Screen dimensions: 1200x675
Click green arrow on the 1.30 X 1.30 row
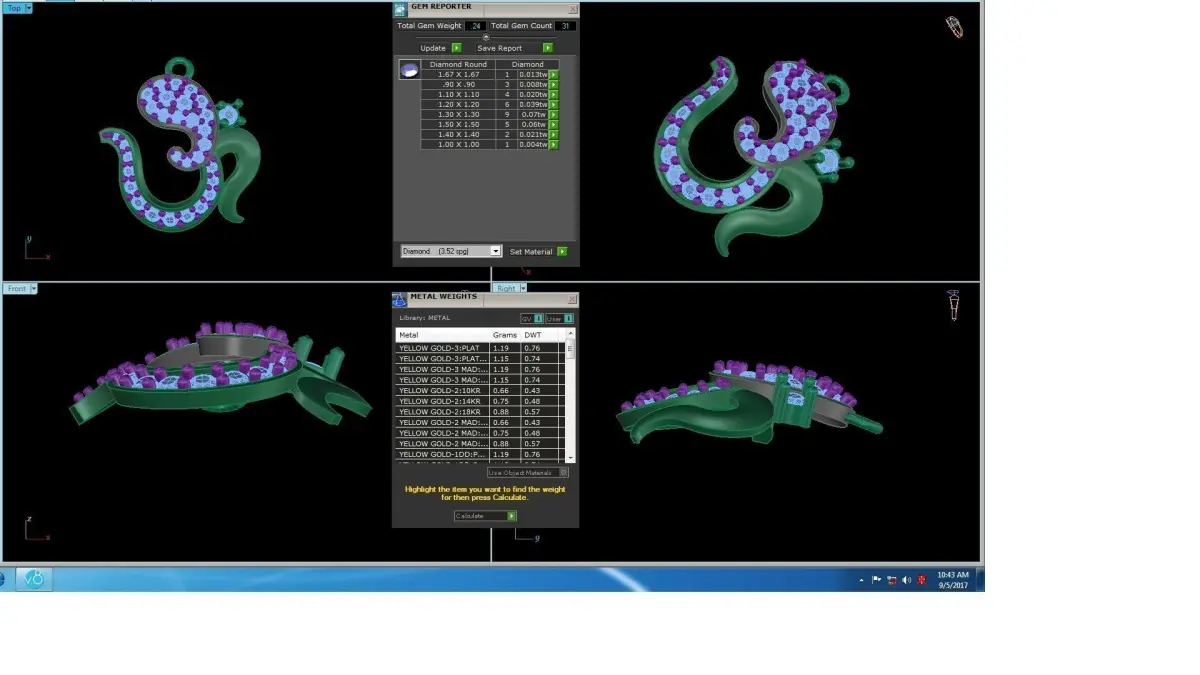pyautogui.click(x=553, y=115)
